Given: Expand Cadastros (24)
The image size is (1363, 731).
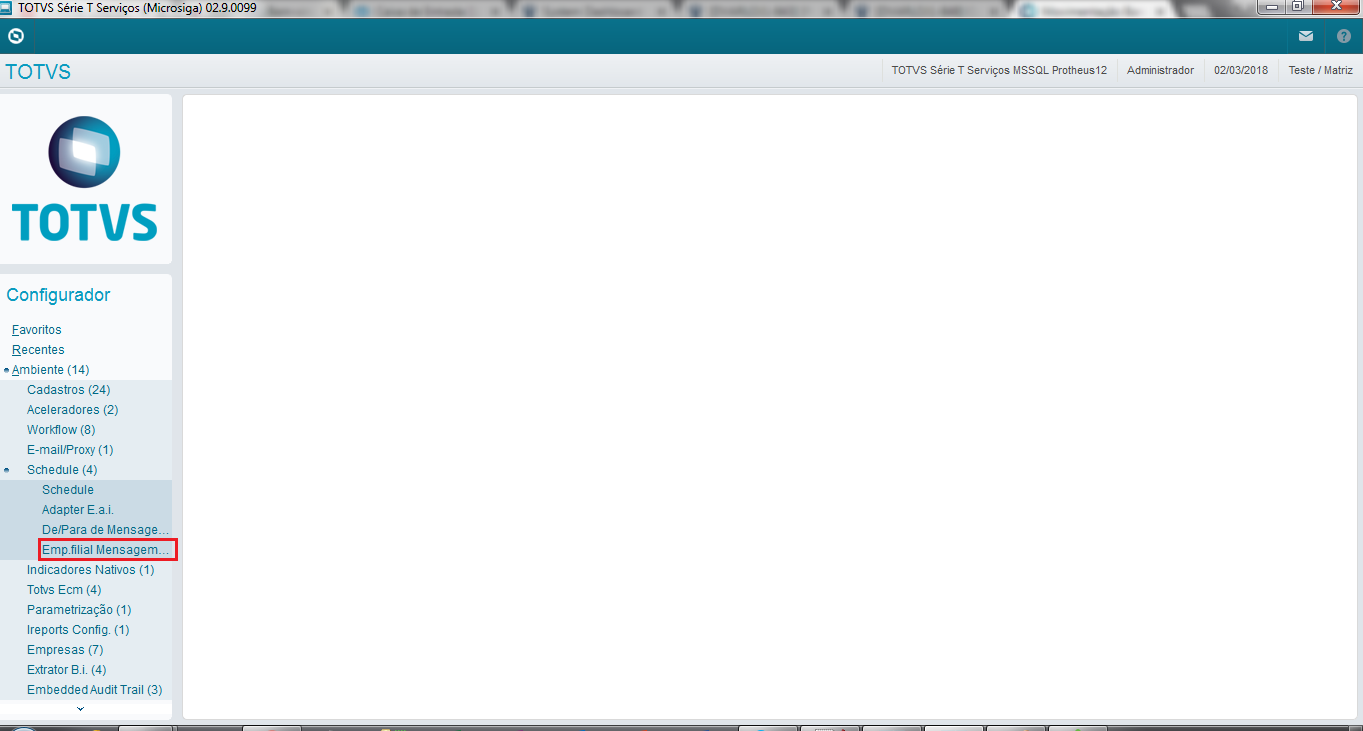Looking at the screenshot, I should point(68,390).
